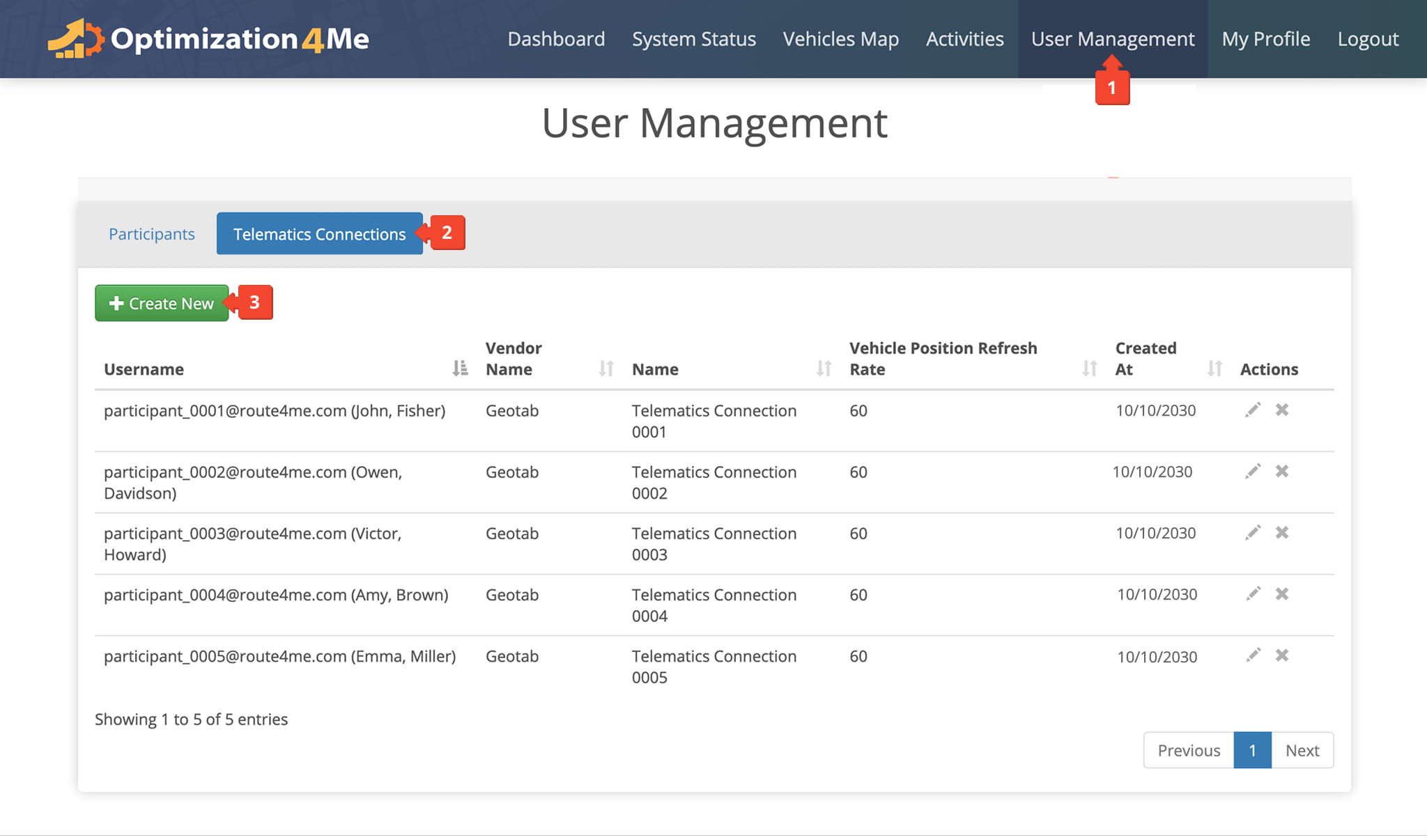1427x840 pixels.
Task: Select User Management in top navigation
Action: pos(1113,39)
